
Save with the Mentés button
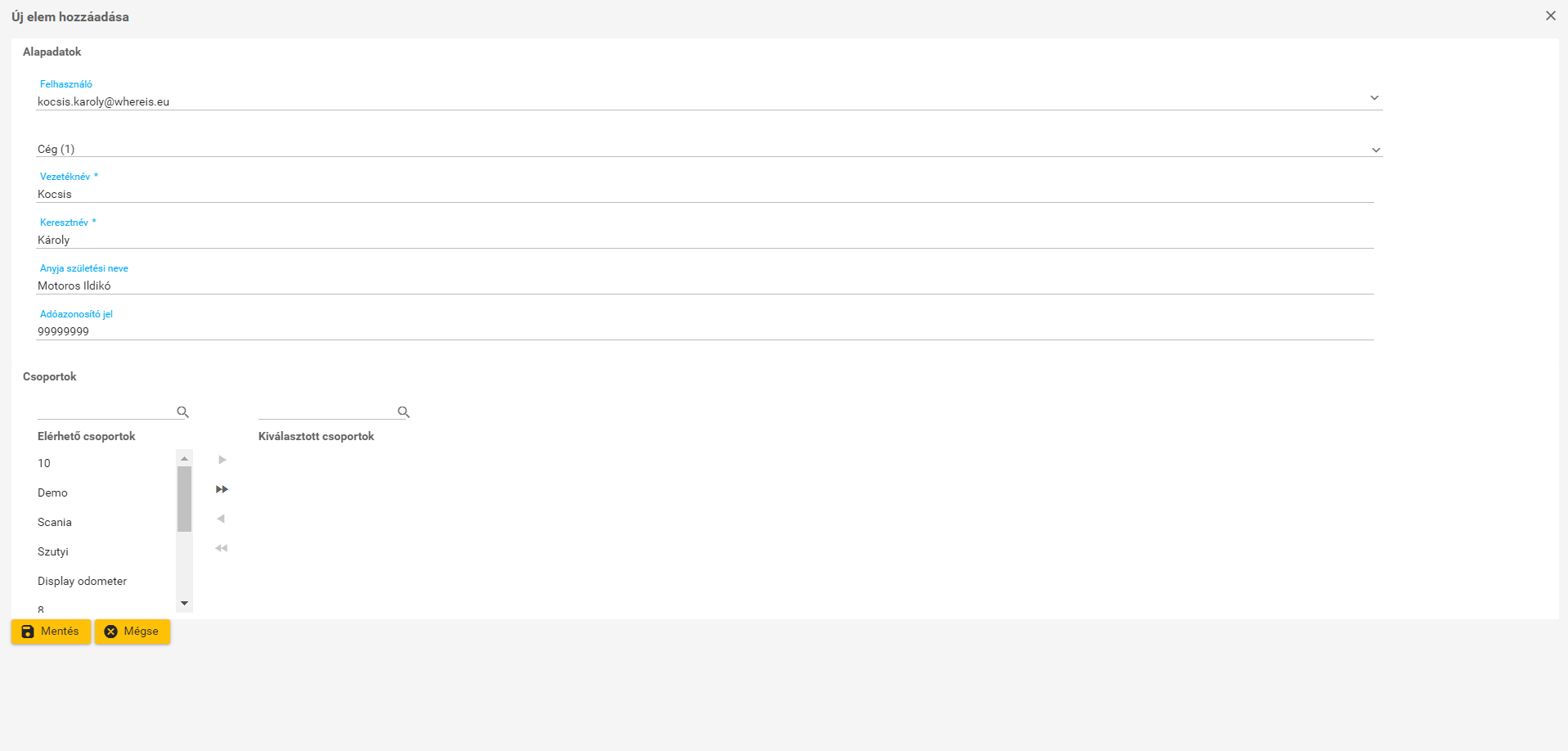51,632
